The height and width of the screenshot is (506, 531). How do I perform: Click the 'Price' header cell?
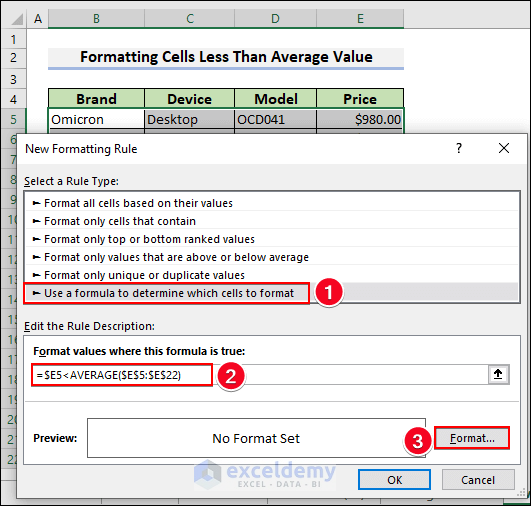tap(360, 99)
